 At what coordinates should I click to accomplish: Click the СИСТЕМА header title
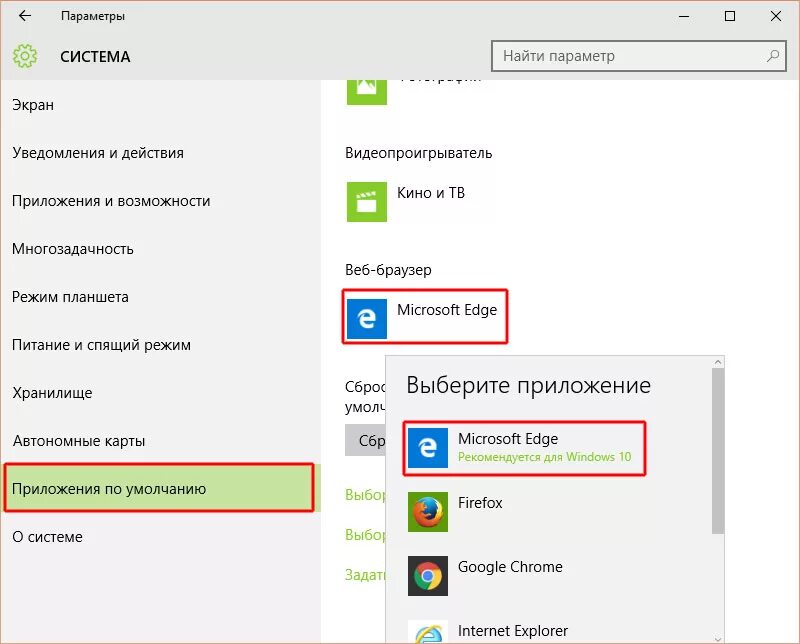(x=95, y=56)
